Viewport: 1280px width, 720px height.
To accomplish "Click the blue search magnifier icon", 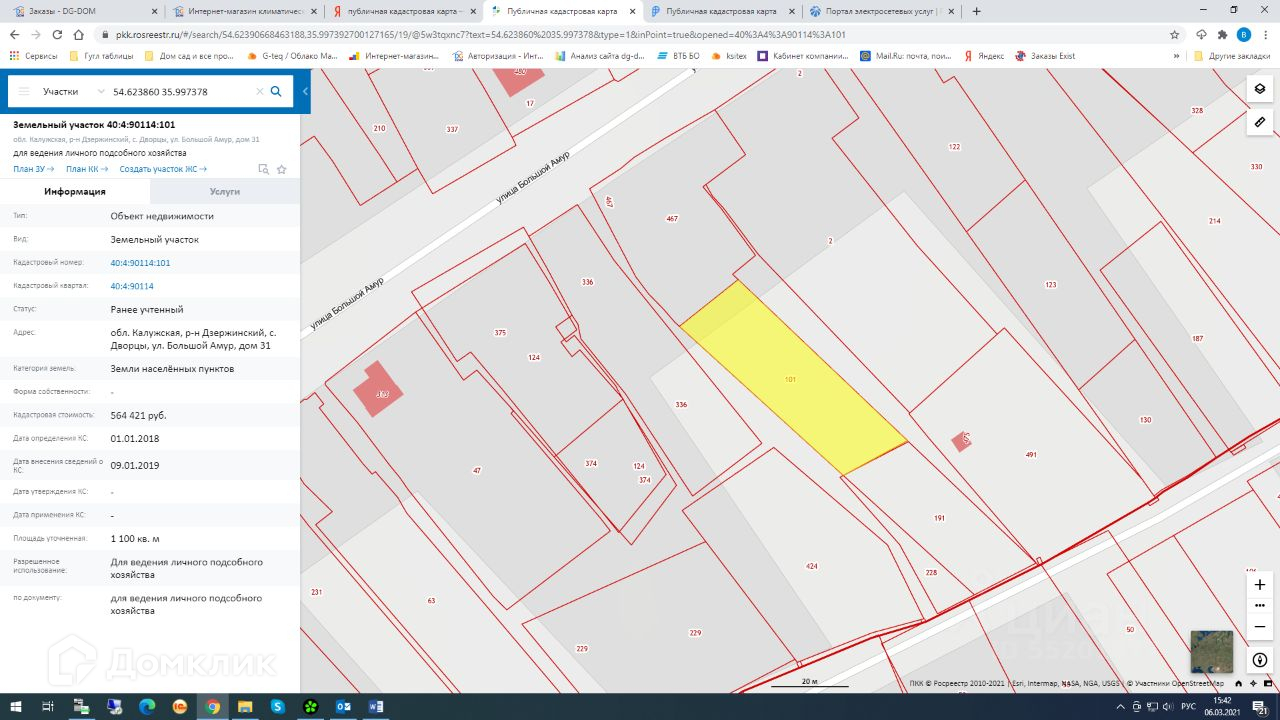I will click(x=276, y=91).
